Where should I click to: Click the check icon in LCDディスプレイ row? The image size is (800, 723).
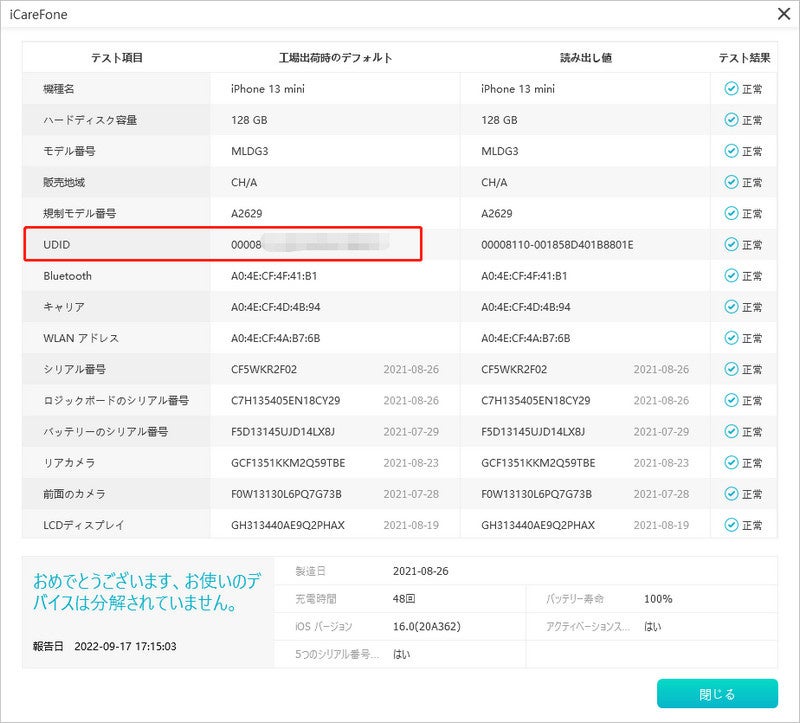pyautogui.click(x=731, y=525)
